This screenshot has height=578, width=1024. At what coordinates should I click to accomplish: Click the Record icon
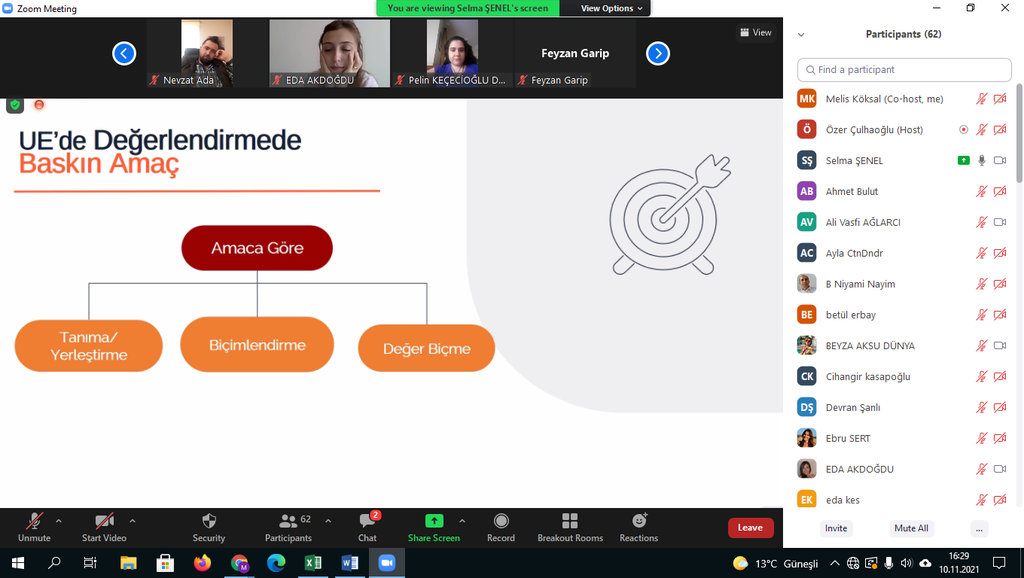(501, 521)
